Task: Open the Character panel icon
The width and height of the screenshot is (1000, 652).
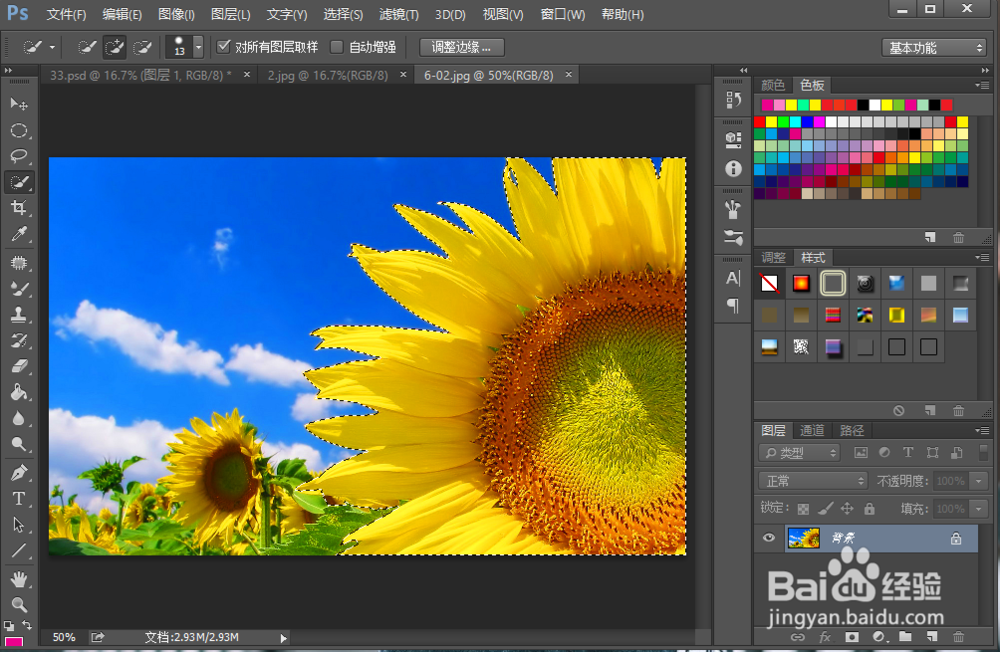Action: coord(733,278)
